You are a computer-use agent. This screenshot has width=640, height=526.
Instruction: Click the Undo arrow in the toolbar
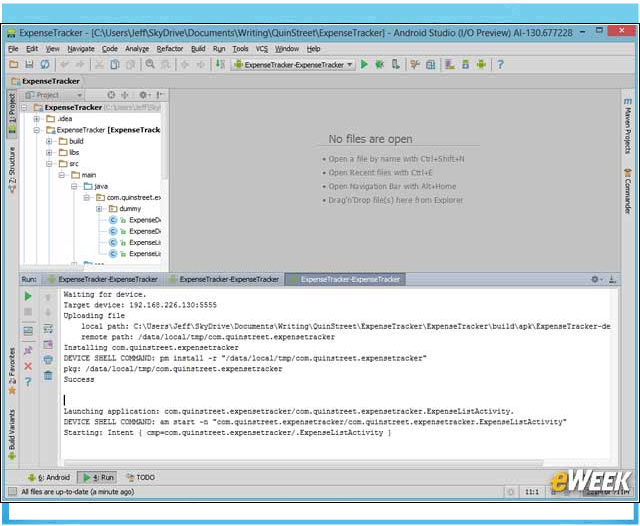pyautogui.click(x=64, y=64)
